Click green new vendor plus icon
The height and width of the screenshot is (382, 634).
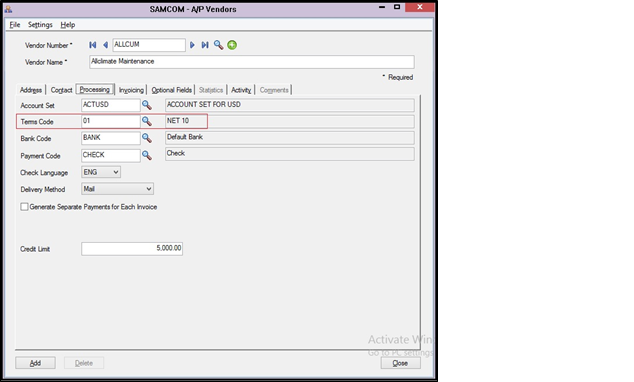coord(232,45)
